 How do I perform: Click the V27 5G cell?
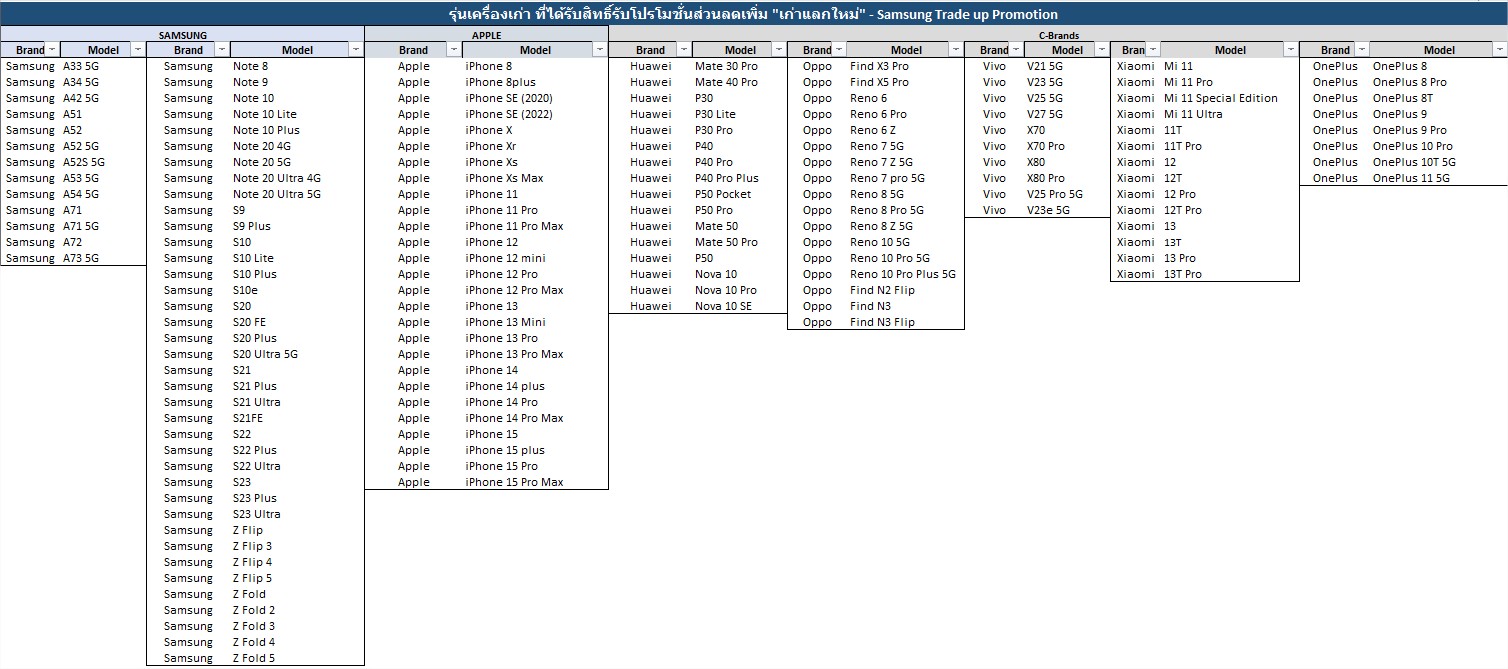(1067, 114)
